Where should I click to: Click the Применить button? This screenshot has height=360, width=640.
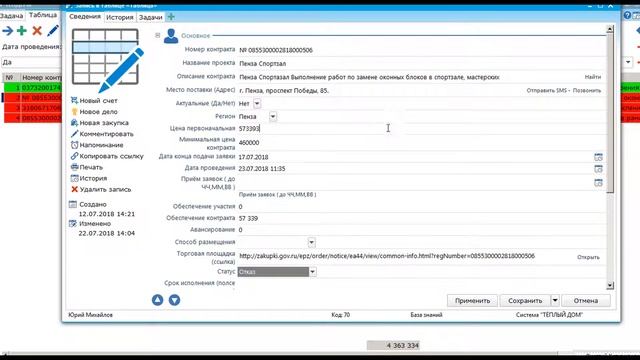472,300
